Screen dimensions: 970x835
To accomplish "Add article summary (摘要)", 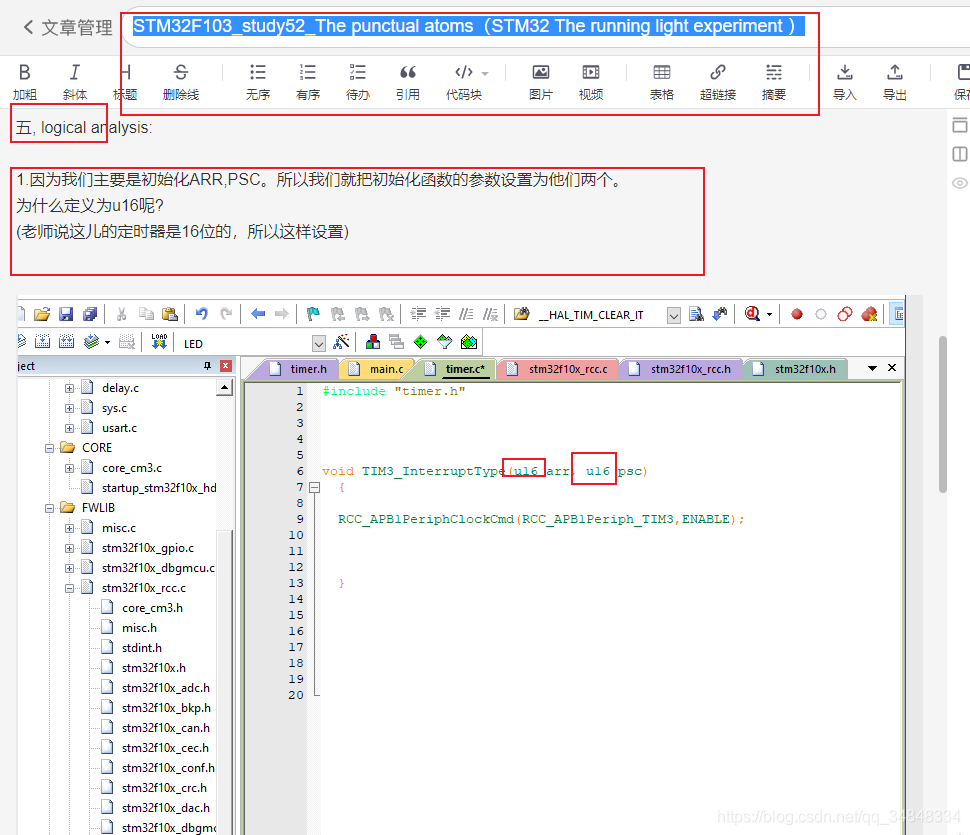I will point(773,82).
